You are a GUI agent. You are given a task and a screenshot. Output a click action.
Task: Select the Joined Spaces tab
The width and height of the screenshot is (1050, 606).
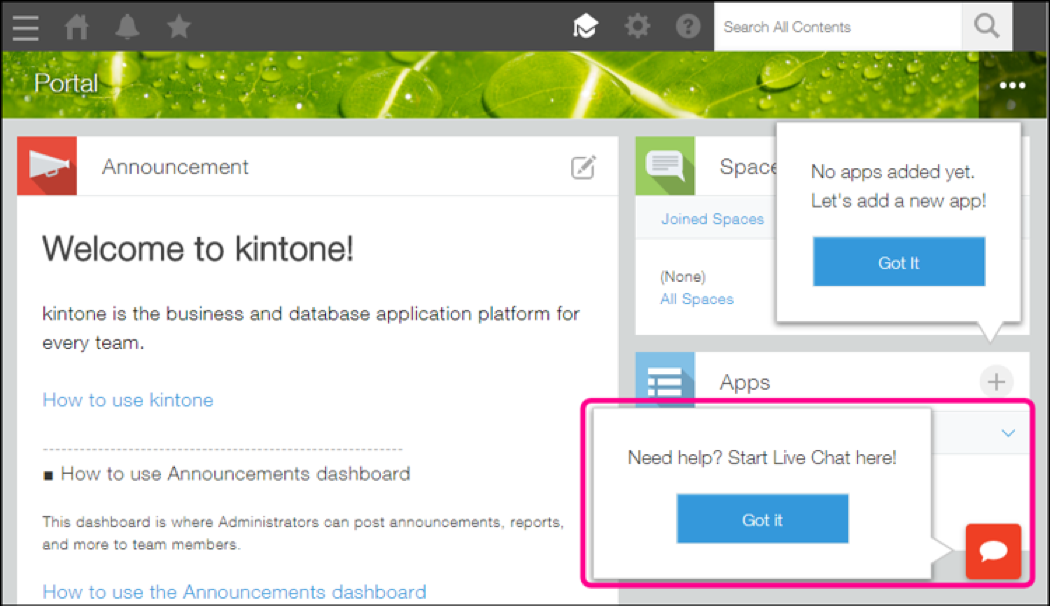pos(712,219)
